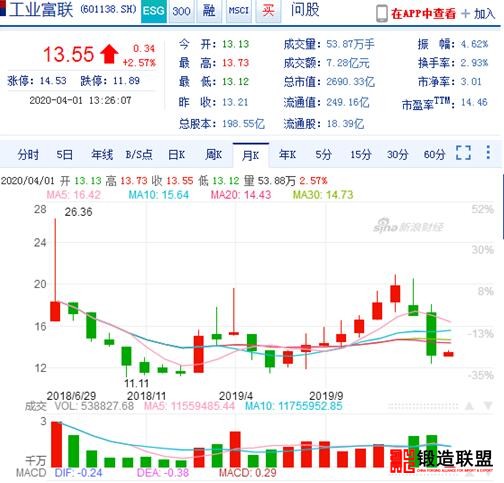
Task: Show the B/S点 buy-sell points tab
Action: tap(139, 155)
